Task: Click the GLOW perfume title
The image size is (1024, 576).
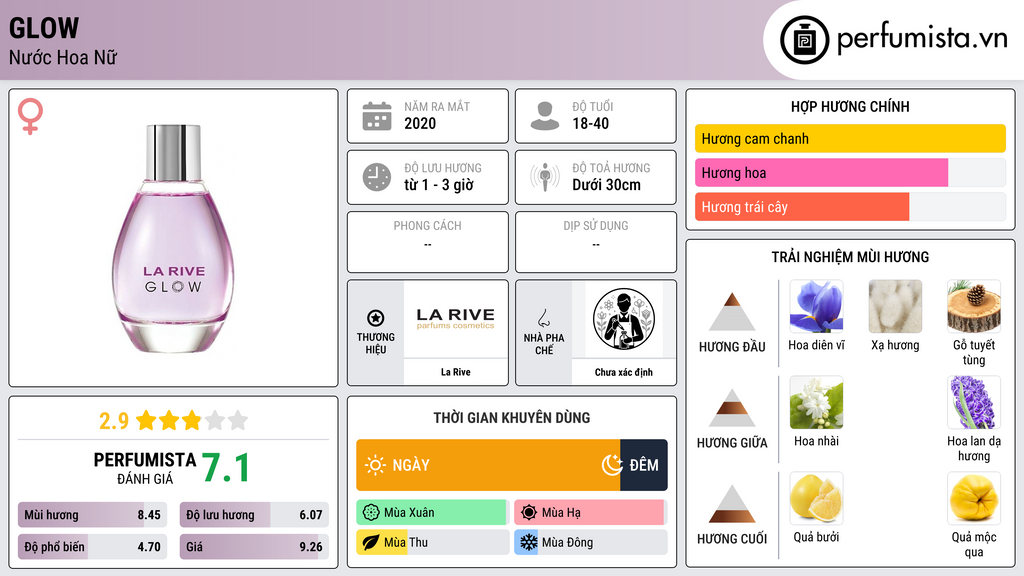Action: pyautogui.click(x=44, y=29)
